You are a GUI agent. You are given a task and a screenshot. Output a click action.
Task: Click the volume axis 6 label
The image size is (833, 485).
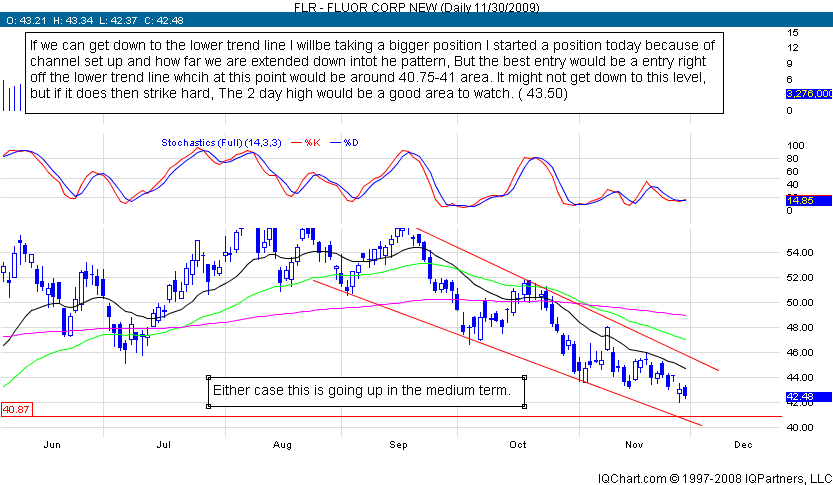pos(789,79)
